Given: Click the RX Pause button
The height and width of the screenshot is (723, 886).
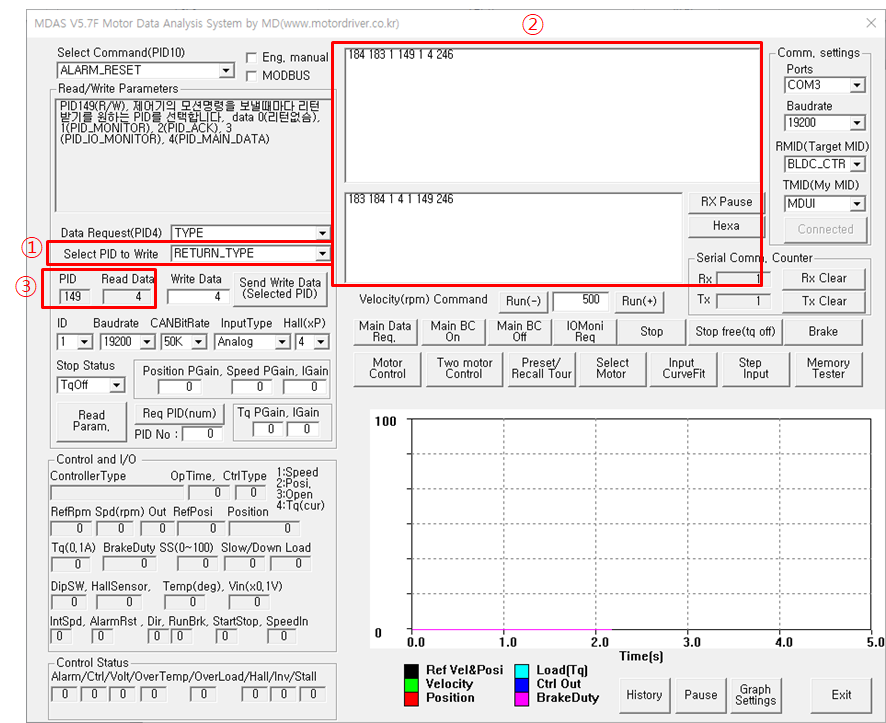Looking at the screenshot, I should click(x=726, y=202).
